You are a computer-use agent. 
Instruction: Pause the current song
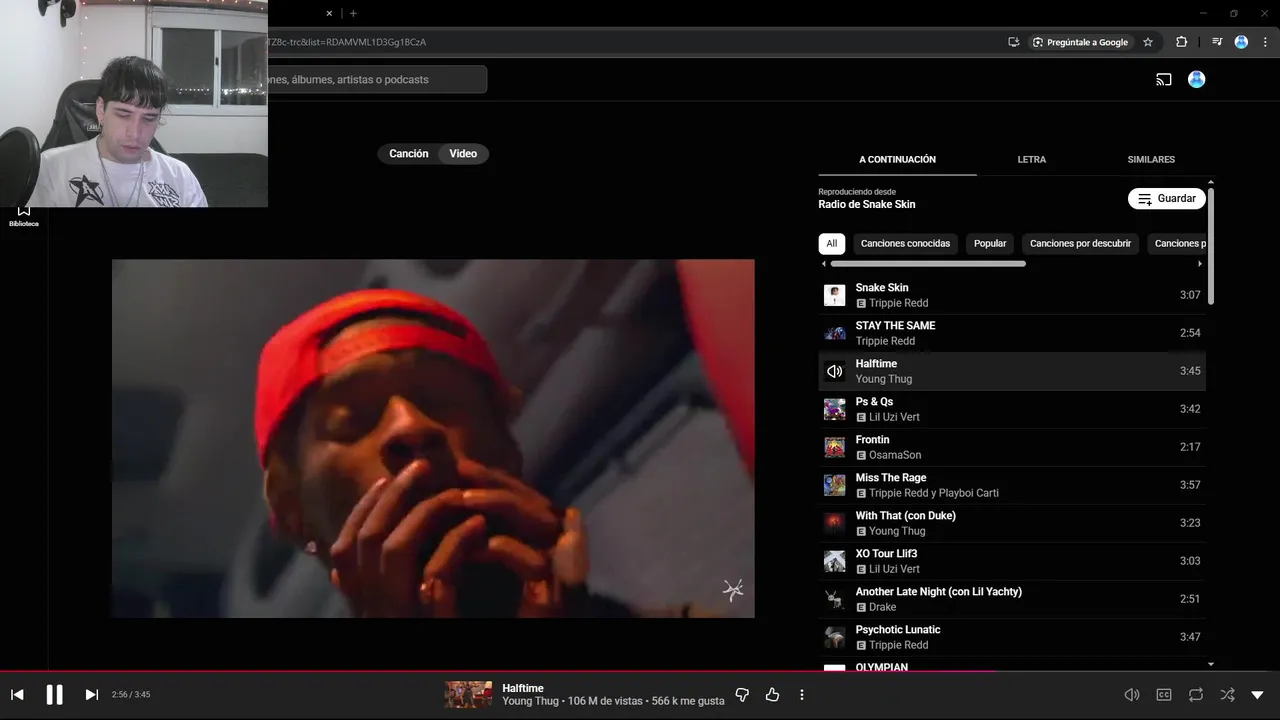click(55, 695)
